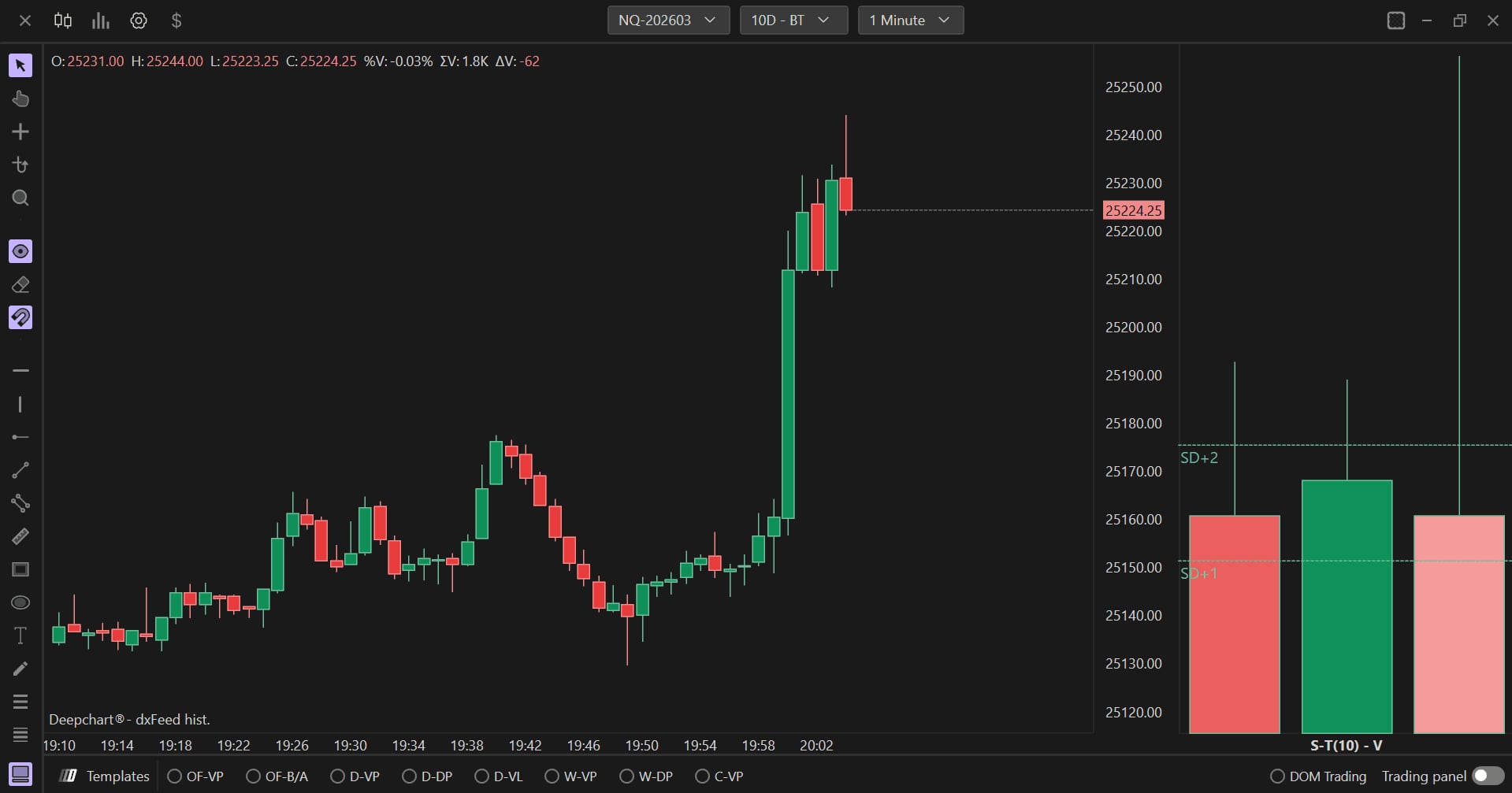The width and height of the screenshot is (1512, 793).
Task: Expand the 10D - BT range dropdown
Action: 793,20
